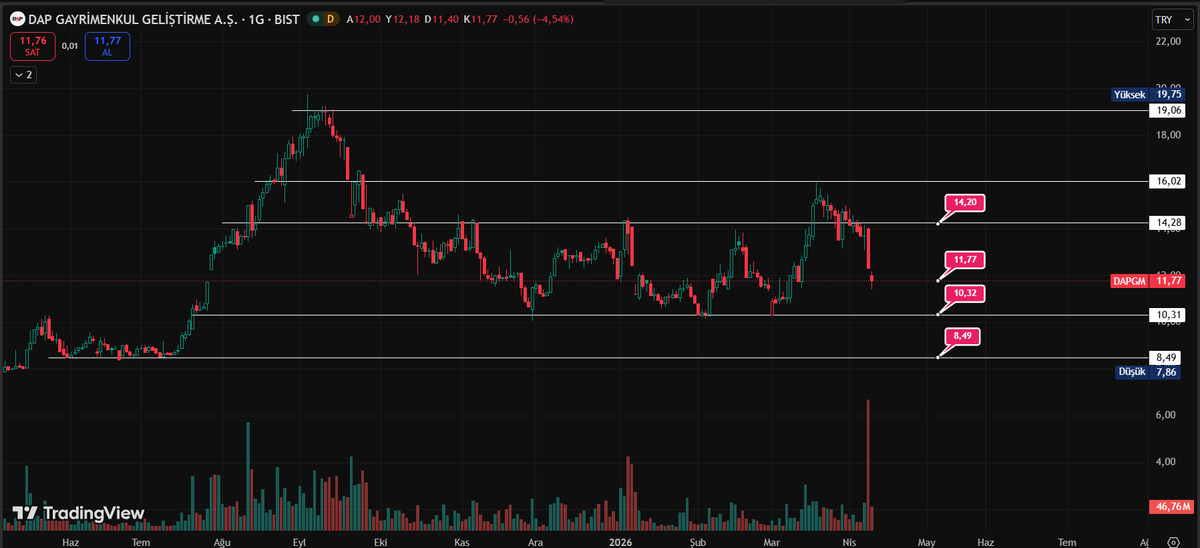
Task: Click the 2026 year label on time axis
Action: pos(621,541)
